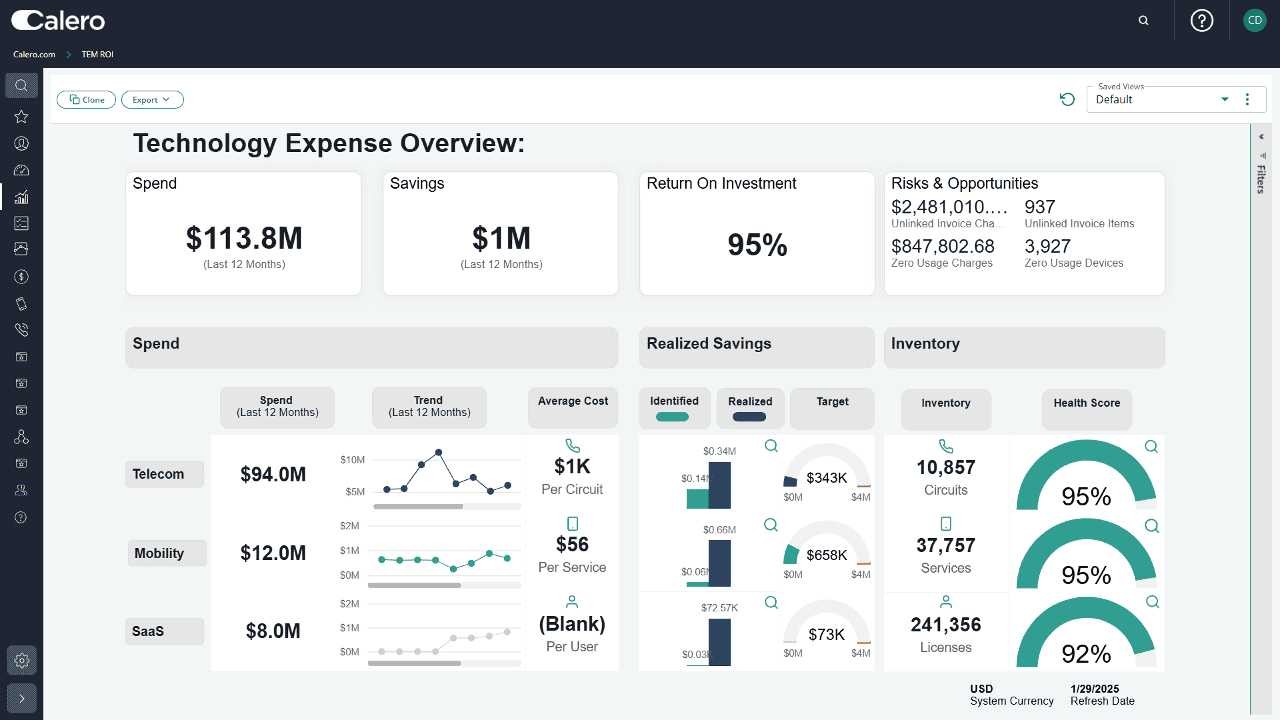The height and width of the screenshot is (720, 1280).
Task: Open the dollar sign sidebar icon
Action: pos(21,276)
